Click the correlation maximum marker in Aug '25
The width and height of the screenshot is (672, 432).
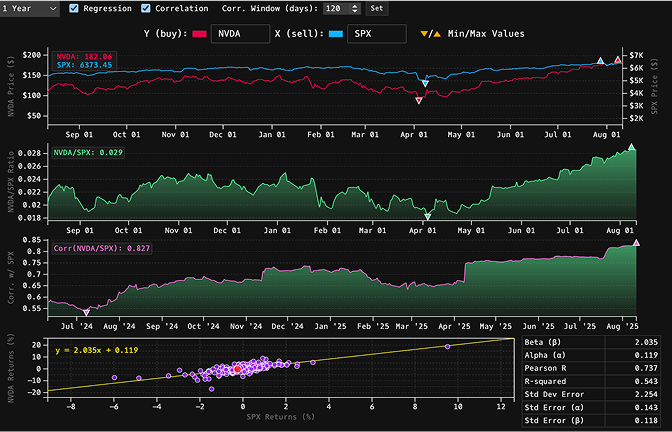coord(636,243)
